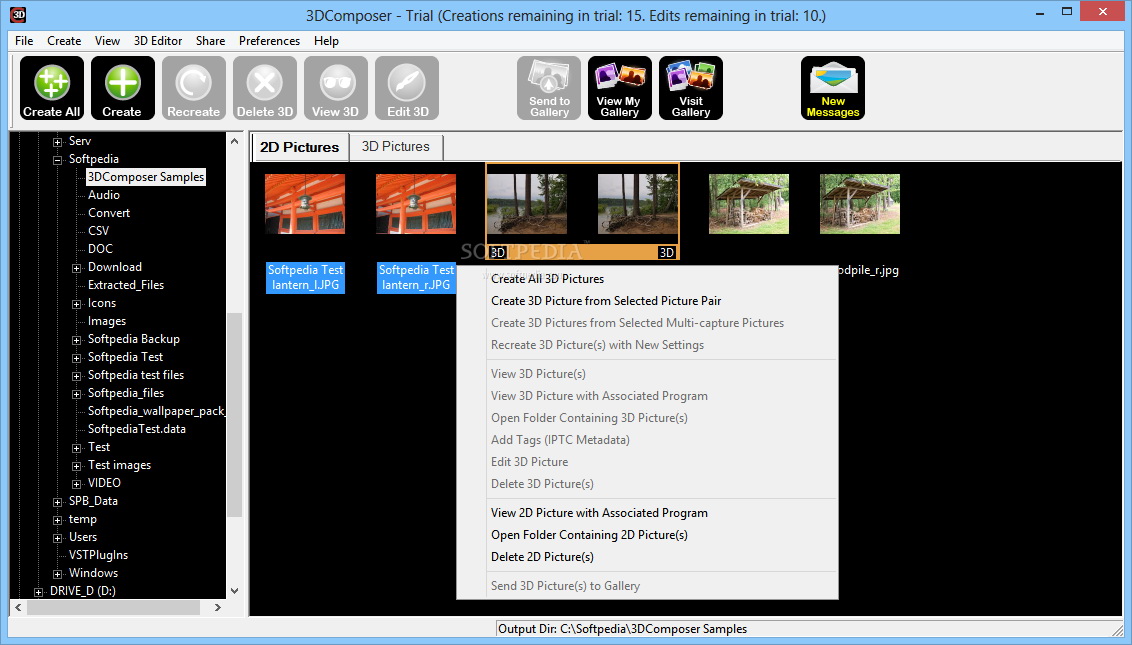
Task: Choose Create 3D Picture from Selected Picture Pair
Action: 606,301
